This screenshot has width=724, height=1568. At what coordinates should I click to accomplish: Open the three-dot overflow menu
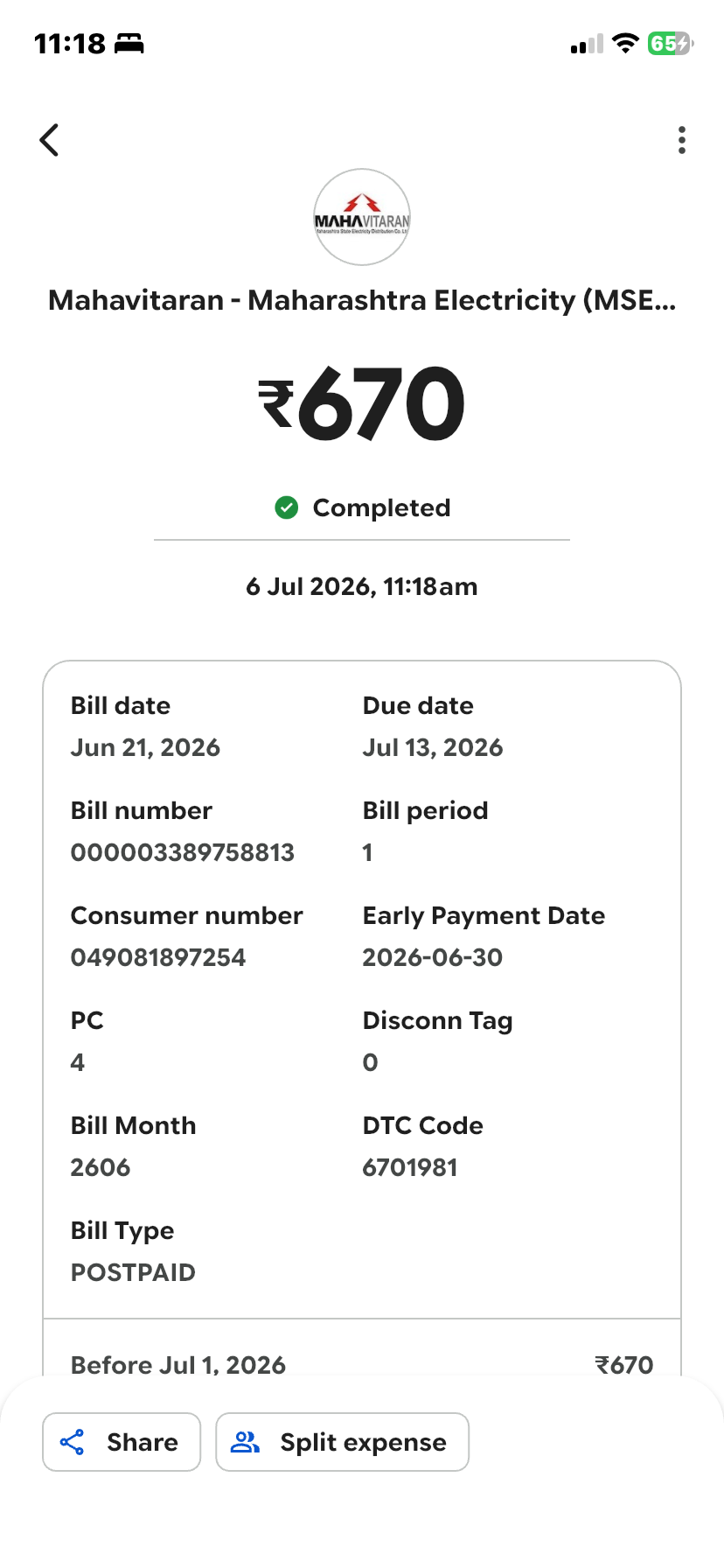[682, 140]
